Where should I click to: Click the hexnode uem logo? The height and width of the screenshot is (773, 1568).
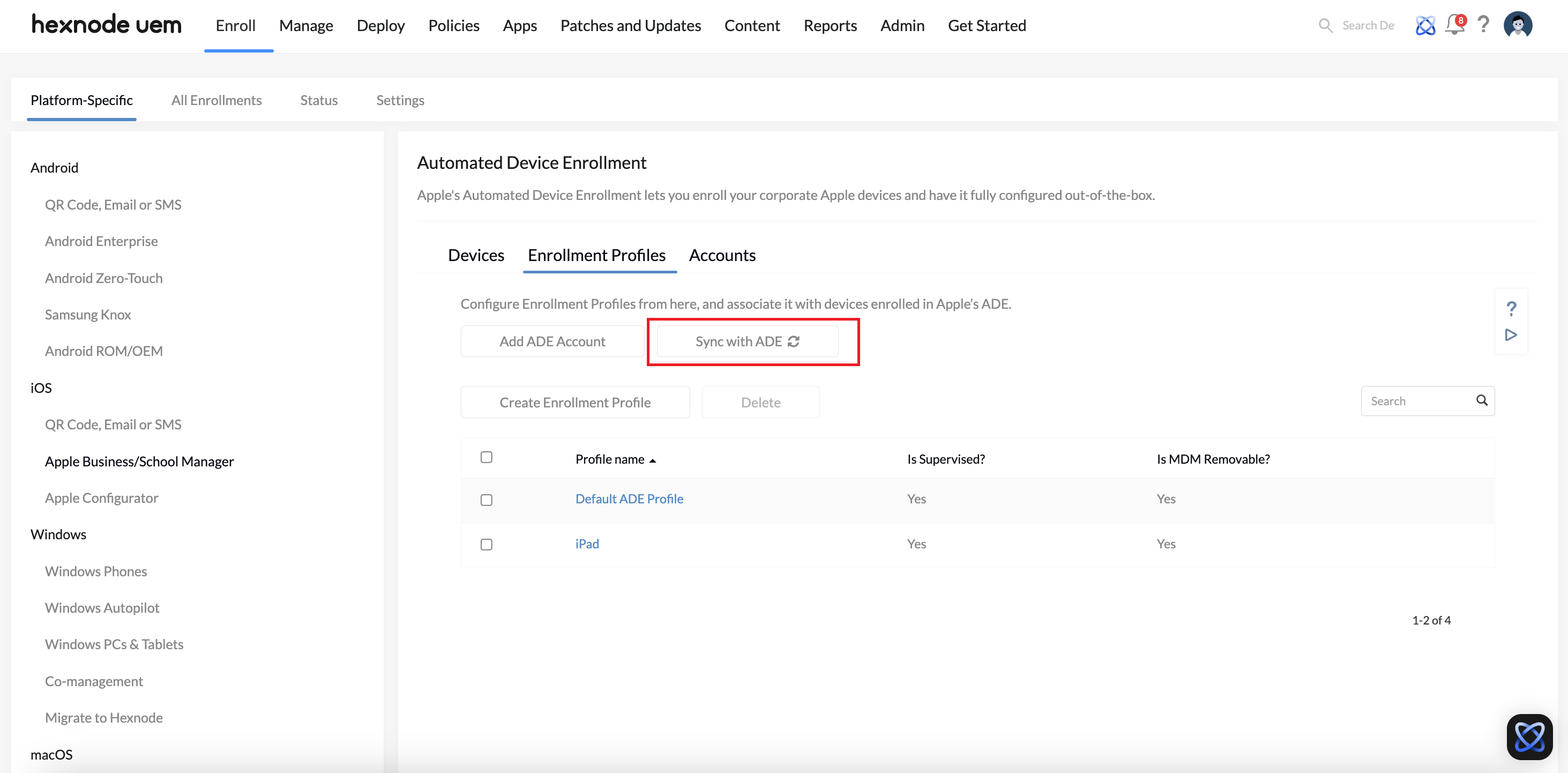tap(107, 25)
